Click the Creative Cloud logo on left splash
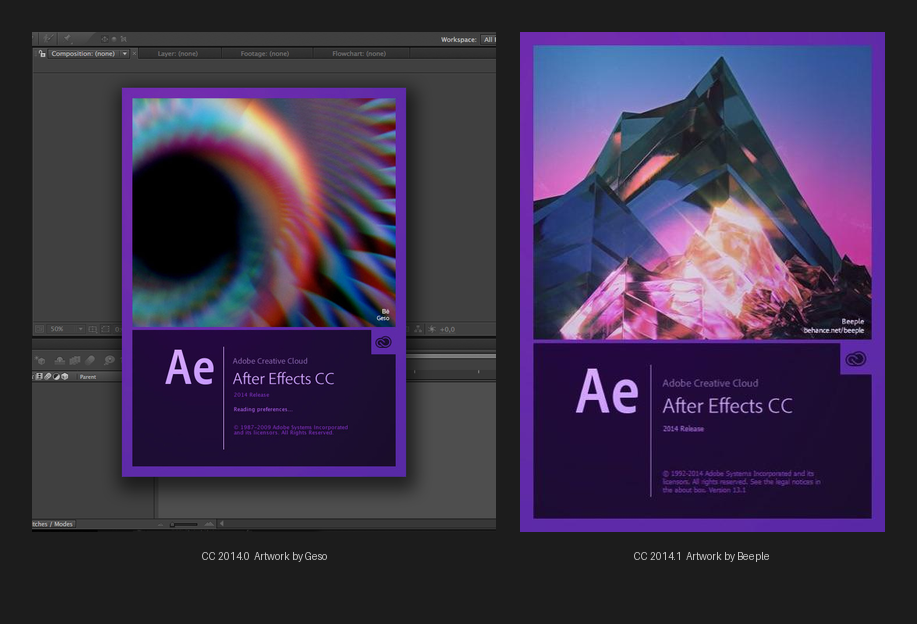This screenshot has height=624, width=917. [x=384, y=342]
